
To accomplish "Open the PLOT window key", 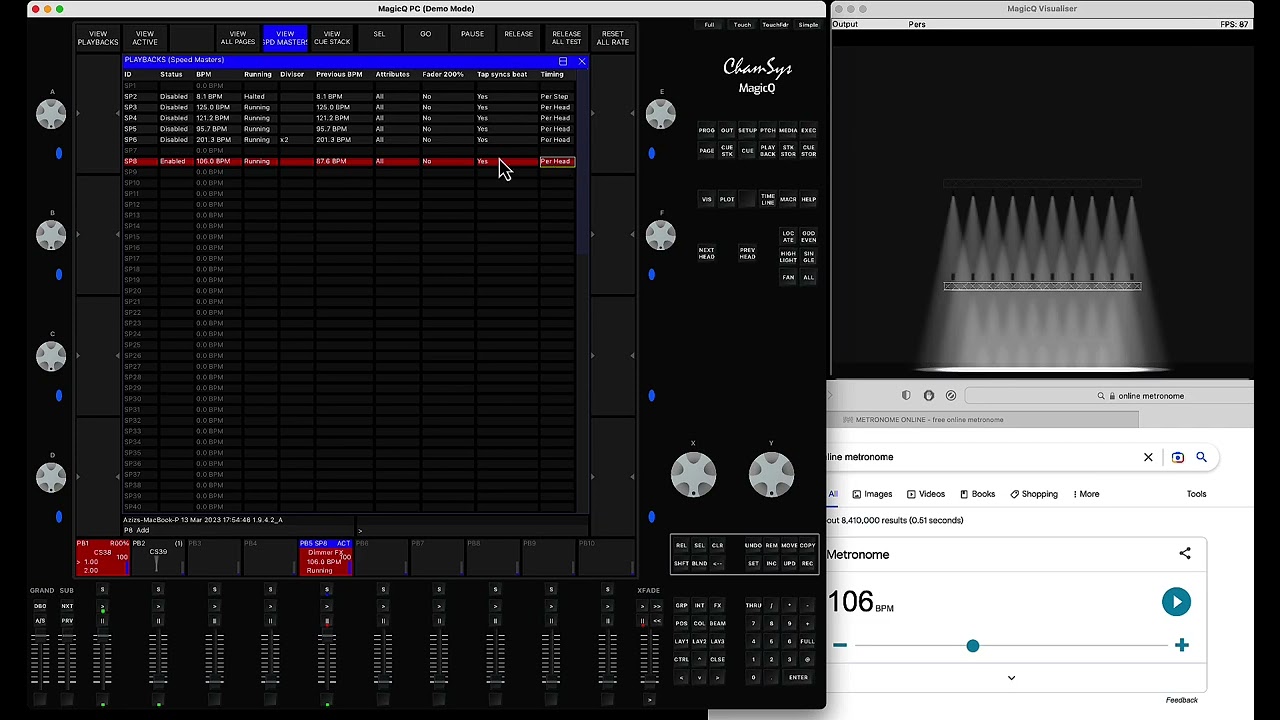I will pyautogui.click(x=727, y=199).
